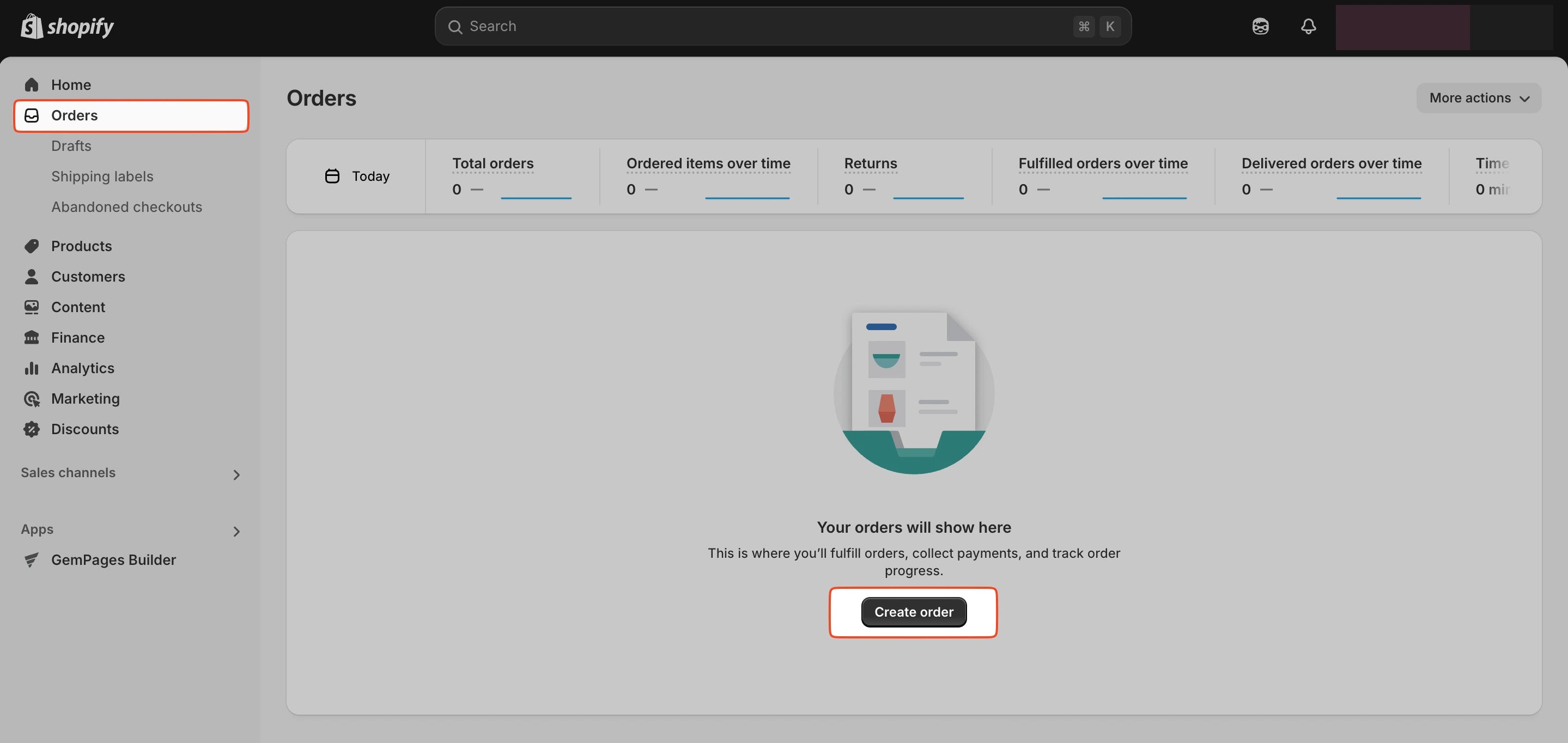Click the Command-K shortcut badge
The image size is (1568, 743).
point(1097,26)
